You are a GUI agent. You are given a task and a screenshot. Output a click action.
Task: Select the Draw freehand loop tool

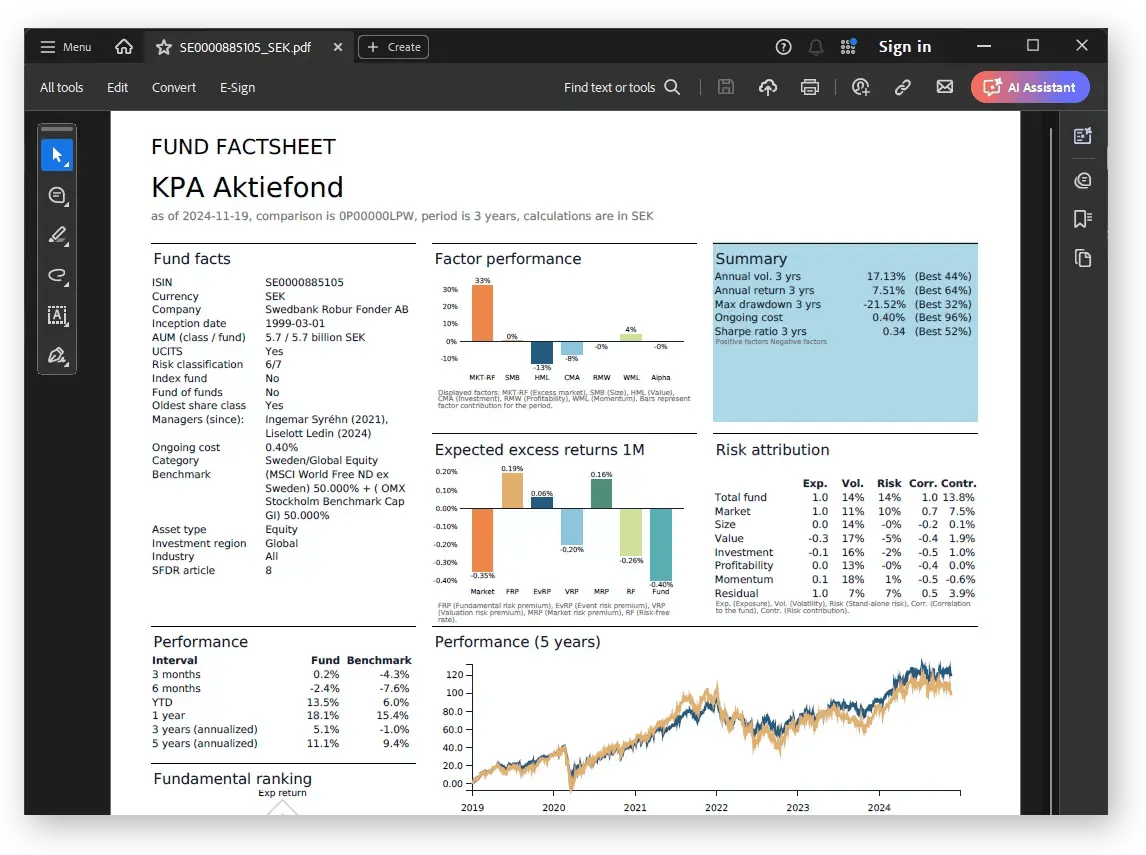[57, 276]
